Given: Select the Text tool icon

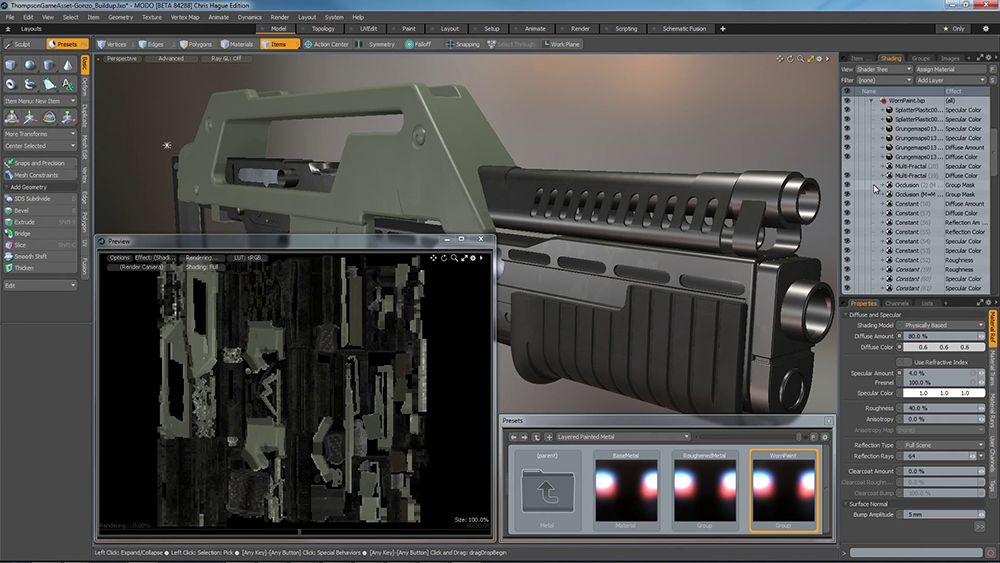Looking at the screenshot, I should click(x=68, y=84).
